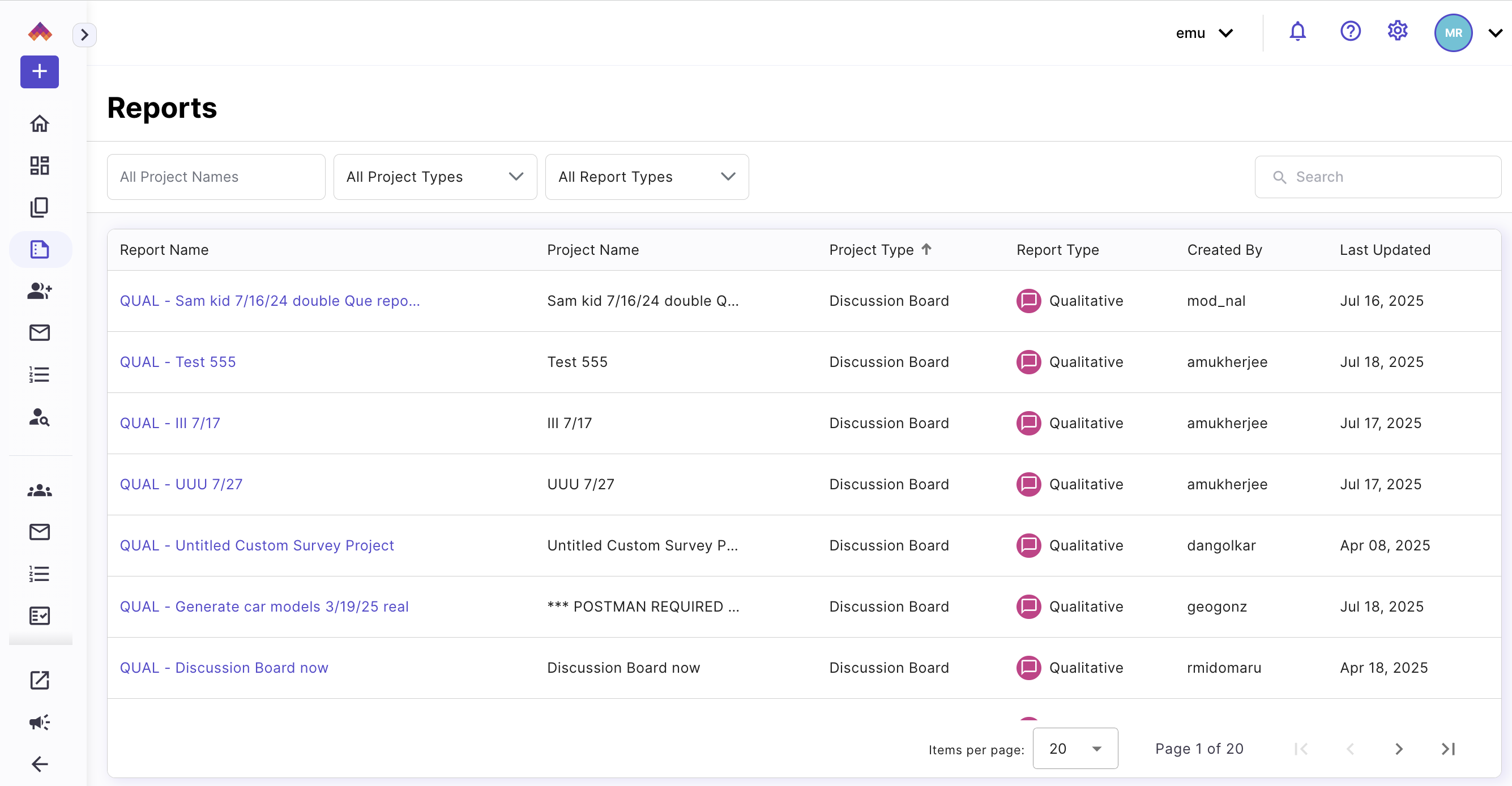Click the add-participant person icon
This screenshot has height=786, width=1512.
point(39,291)
